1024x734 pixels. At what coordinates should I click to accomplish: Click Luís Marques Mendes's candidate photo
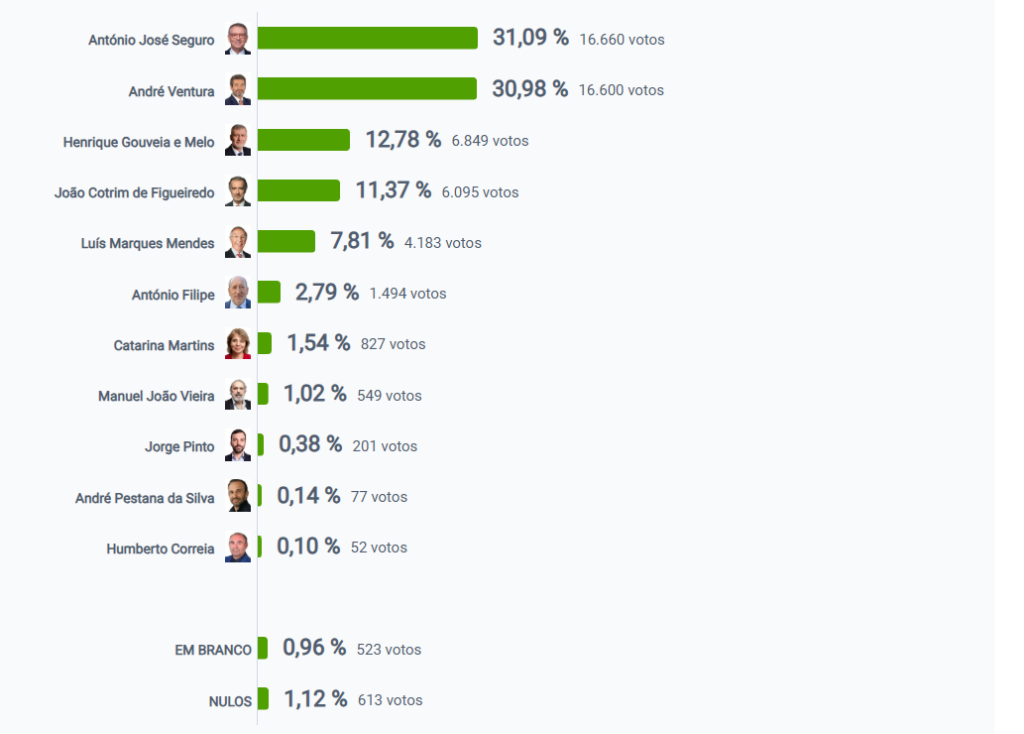[238, 242]
